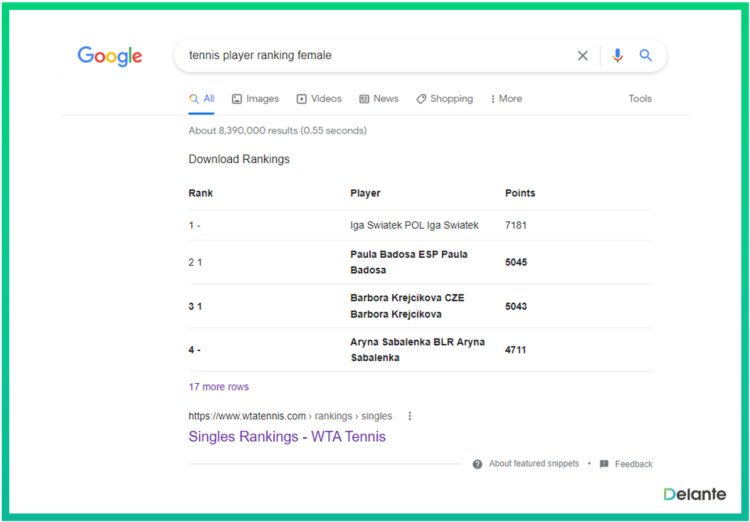Expand the 17 more rows link
The image size is (750, 522).
219,387
